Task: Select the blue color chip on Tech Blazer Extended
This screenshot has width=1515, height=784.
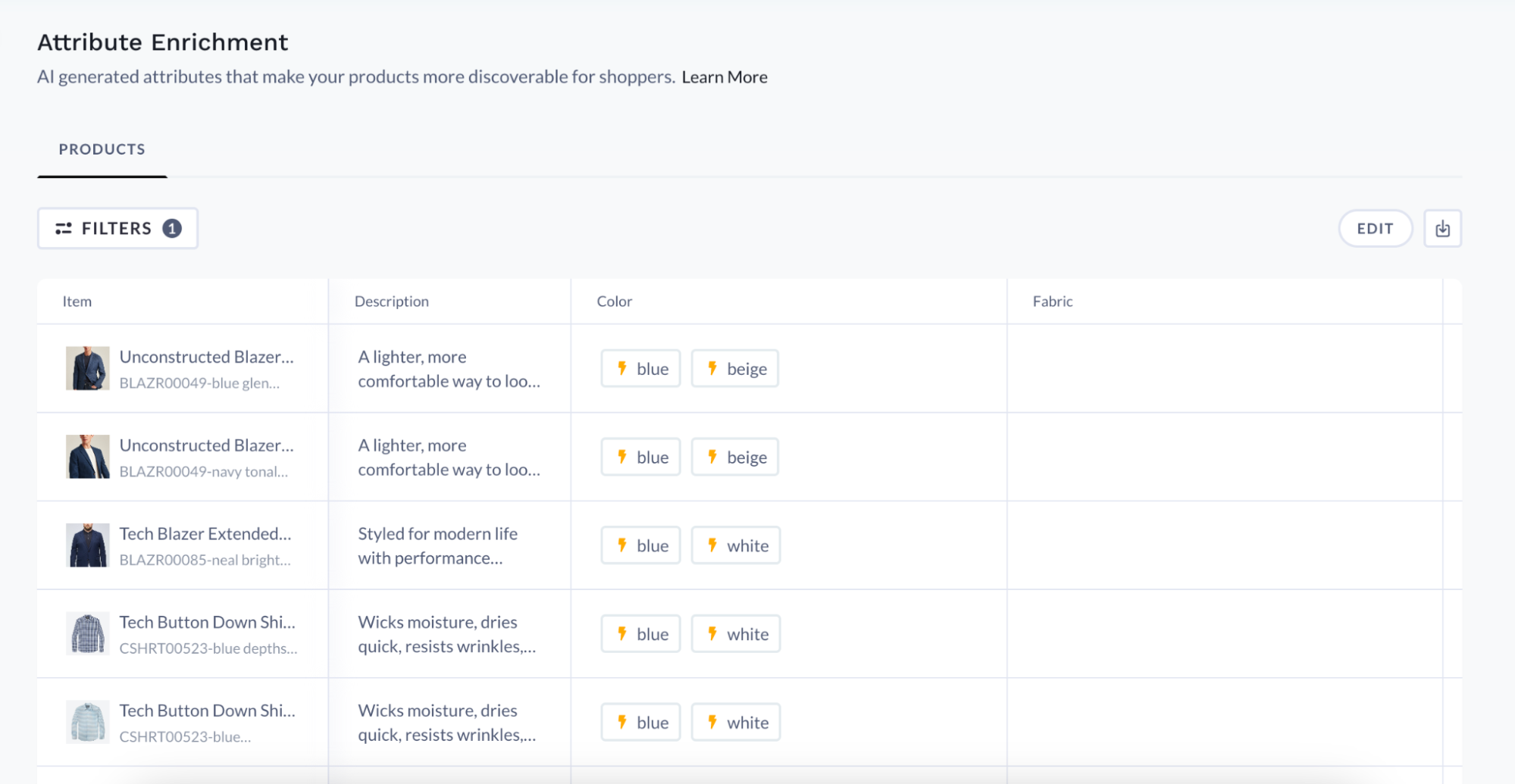Action: [x=640, y=545]
